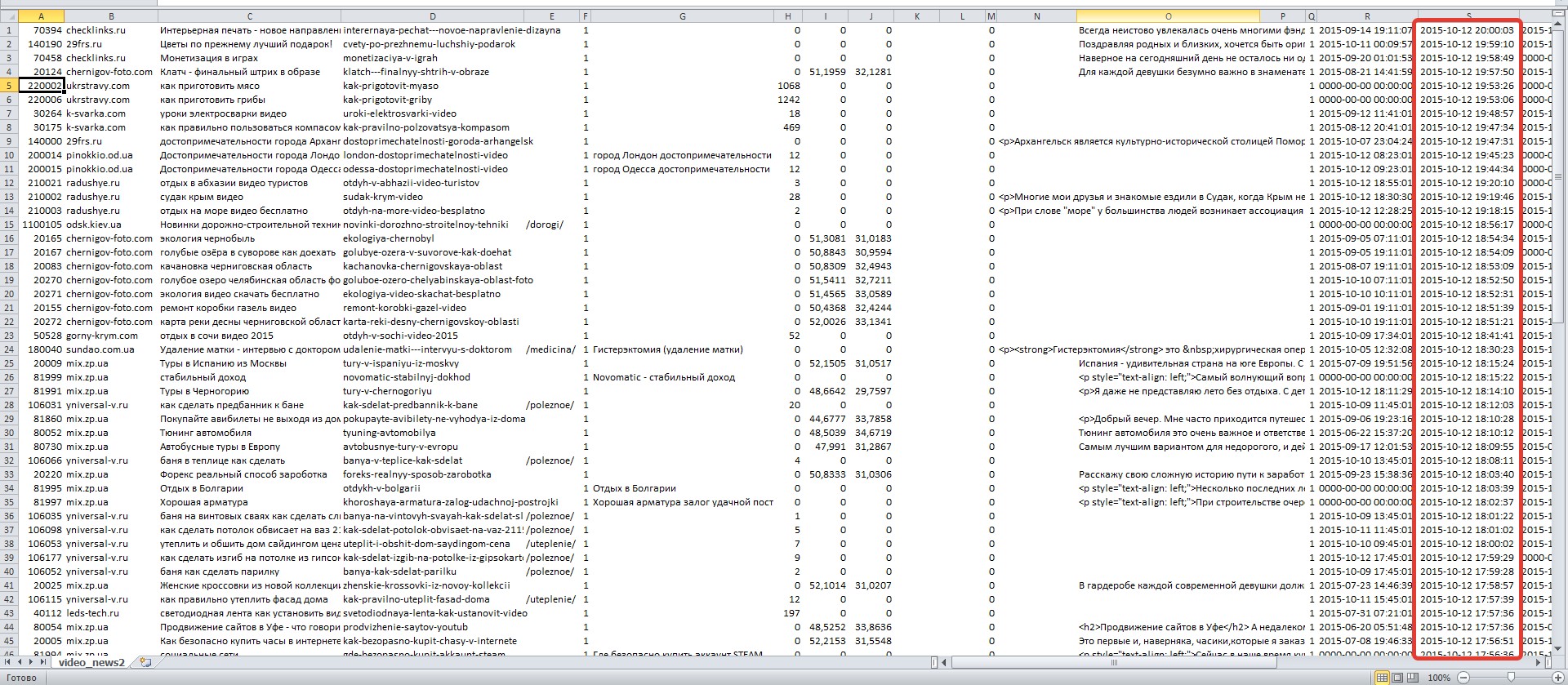This screenshot has width=1568, height=685.
Task: Open zoom dialog via 100% label
Action: [1439, 678]
